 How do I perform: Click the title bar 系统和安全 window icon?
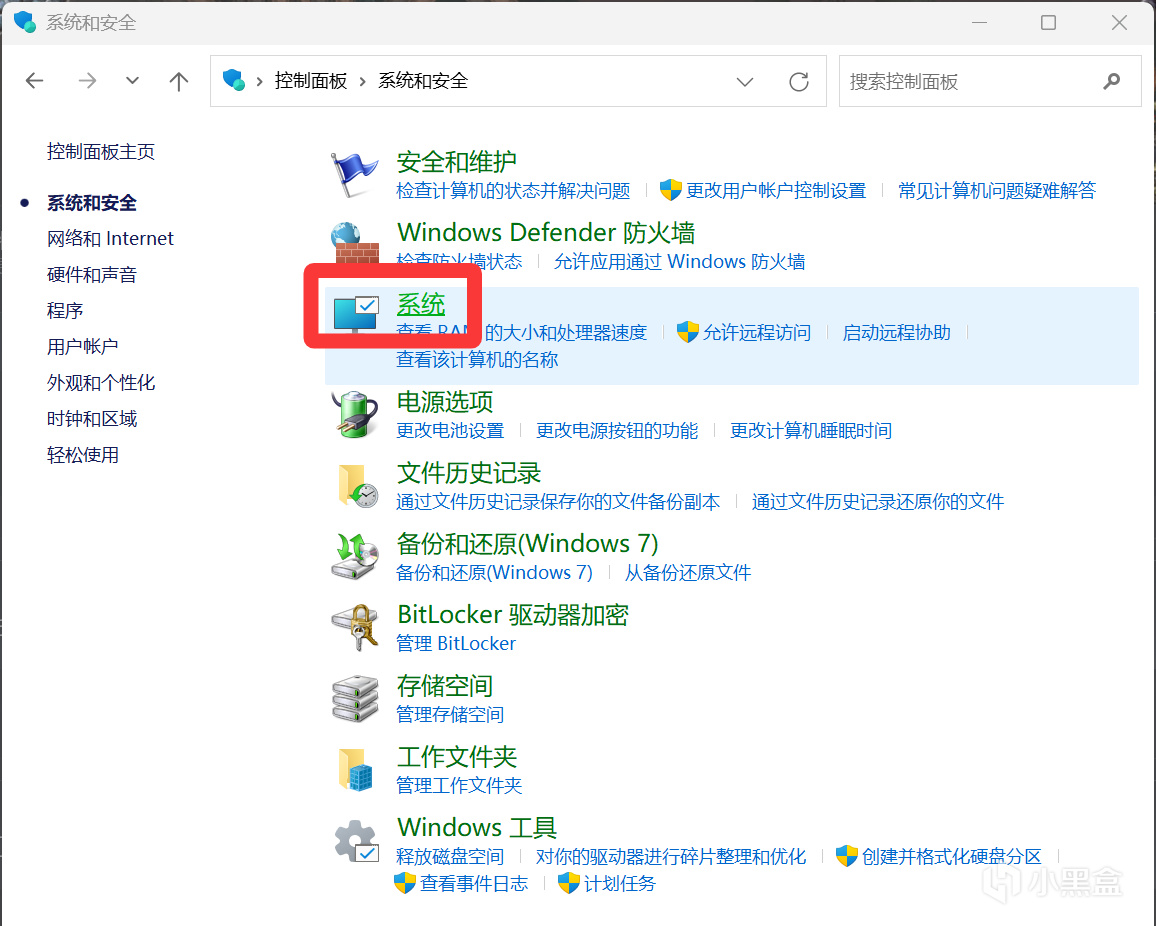(25, 22)
